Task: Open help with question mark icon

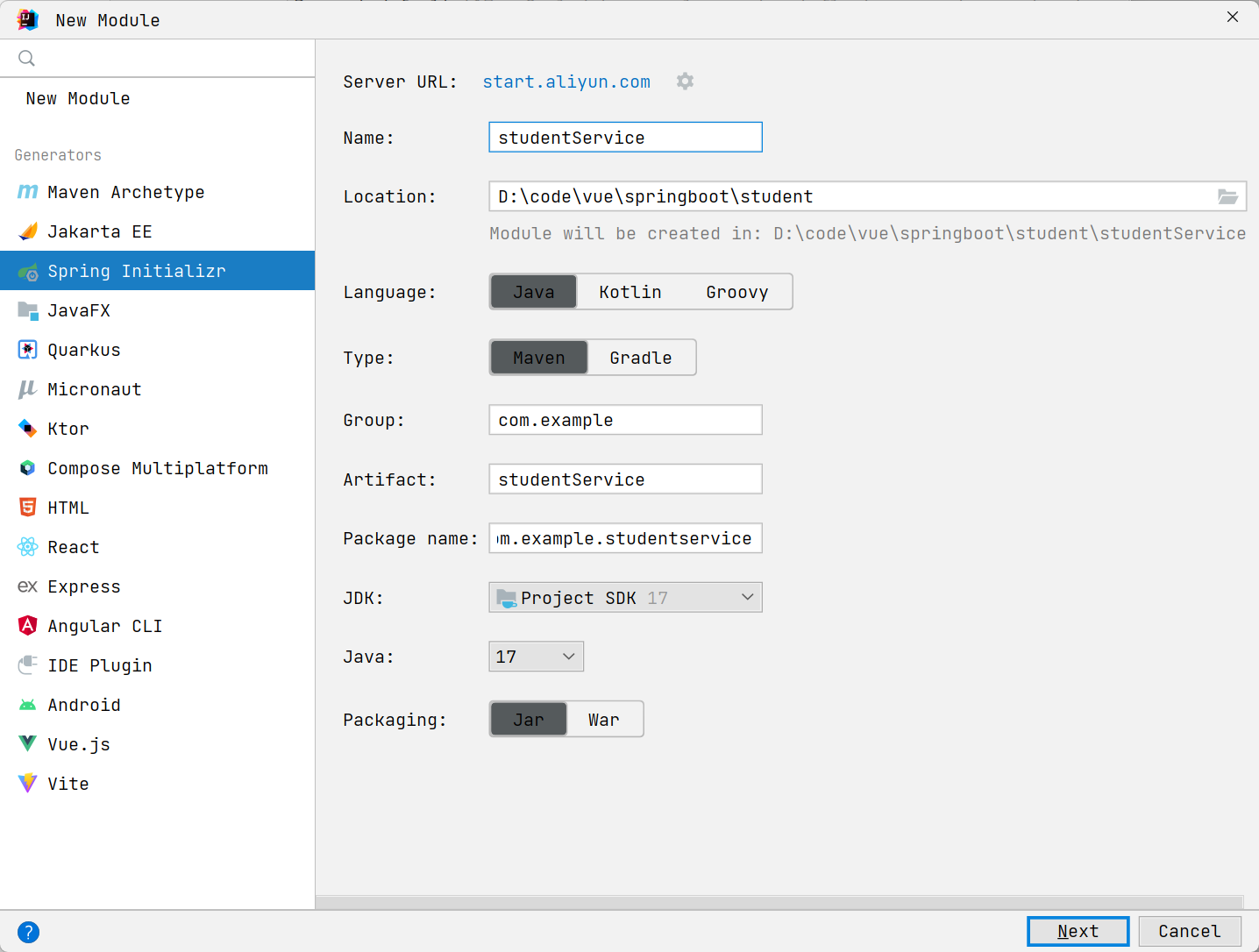Action: (x=28, y=932)
